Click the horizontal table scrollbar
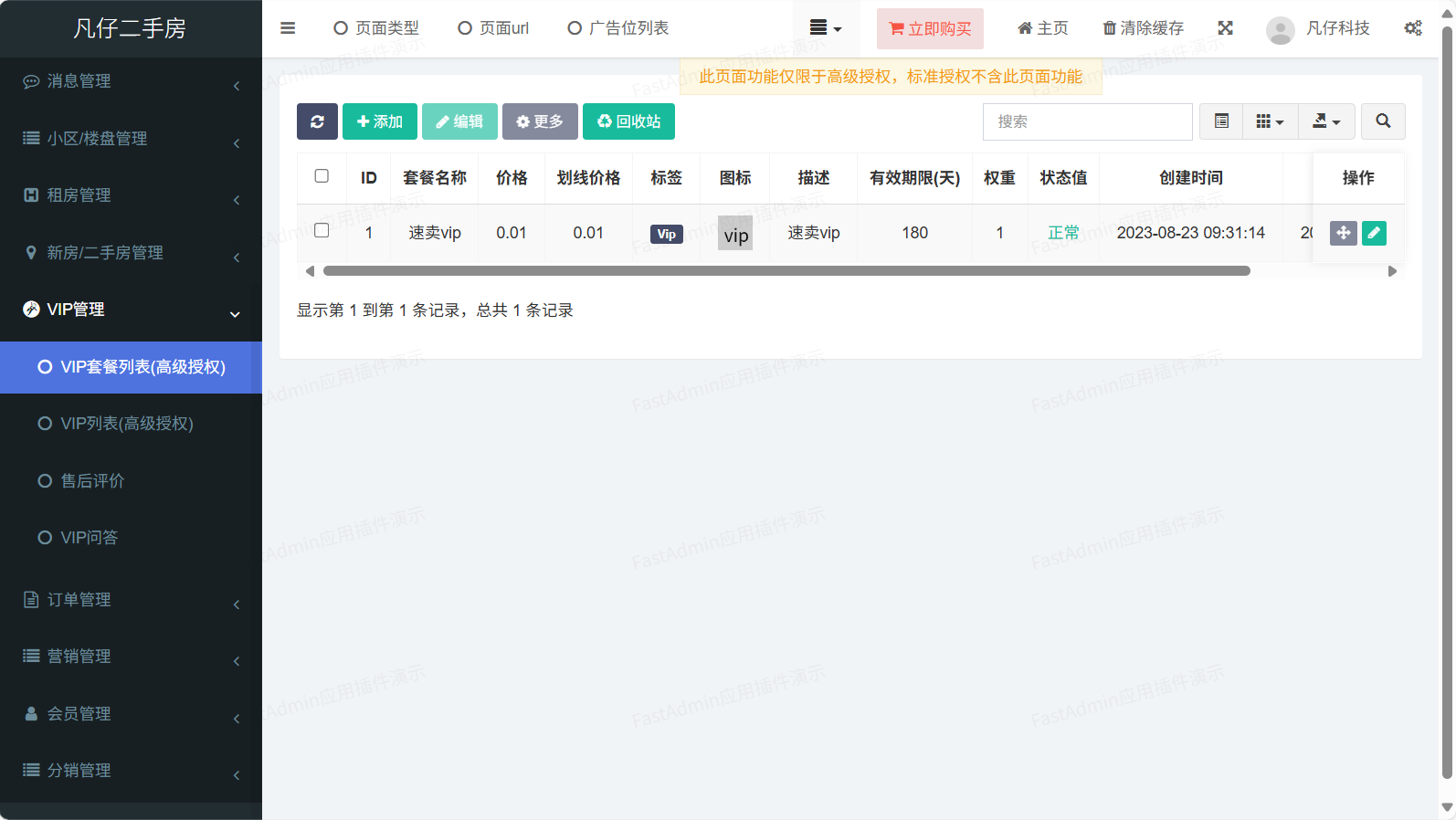The height and width of the screenshot is (820, 1456). click(786, 271)
